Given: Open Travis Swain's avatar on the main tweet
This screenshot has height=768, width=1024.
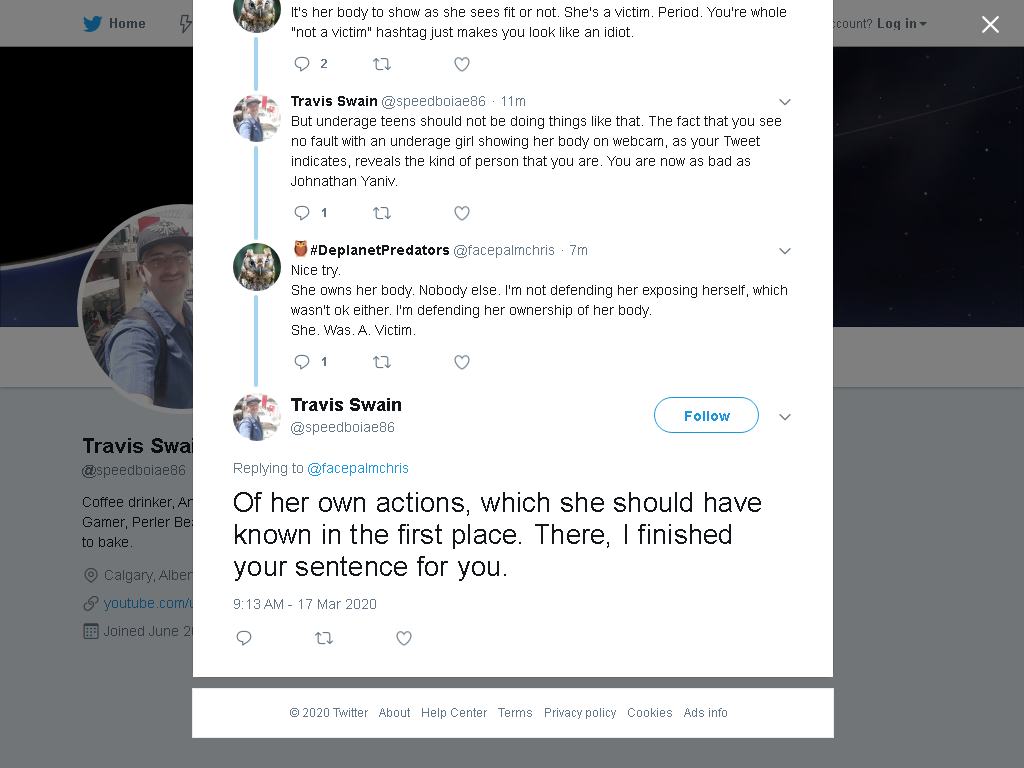Looking at the screenshot, I should click(257, 417).
